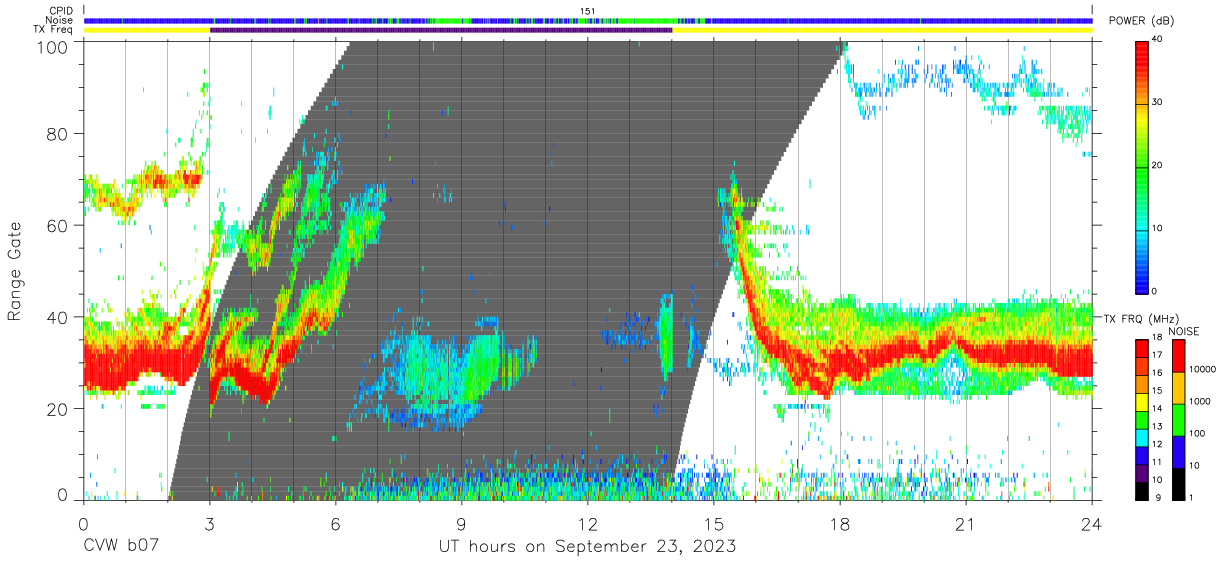Image resolution: width=1228 pixels, height=567 pixels.
Task: Click the purple segment of TX Freq bar
Action: [441, 30]
